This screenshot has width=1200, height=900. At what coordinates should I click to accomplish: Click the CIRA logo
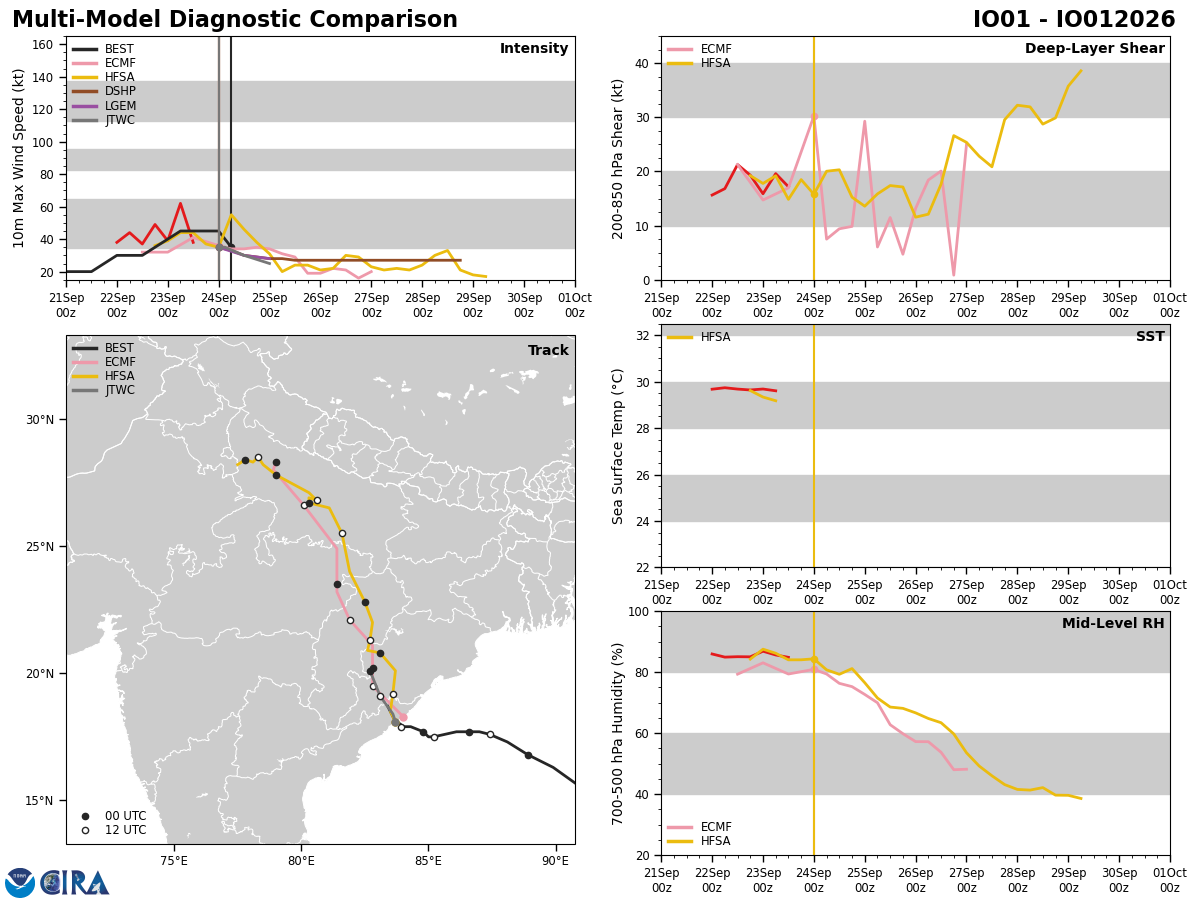coord(75,882)
